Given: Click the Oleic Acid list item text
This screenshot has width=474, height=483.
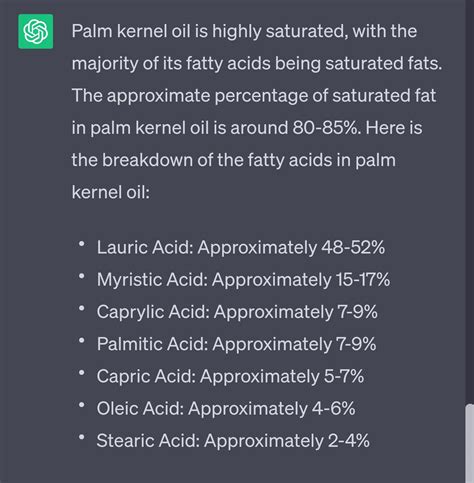Looking at the screenshot, I should click(226, 408).
